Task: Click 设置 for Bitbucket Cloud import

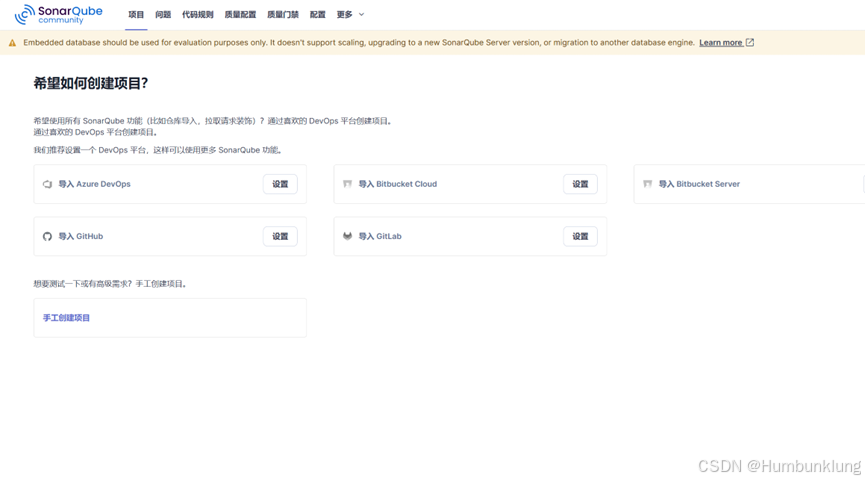Action: (580, 184)
